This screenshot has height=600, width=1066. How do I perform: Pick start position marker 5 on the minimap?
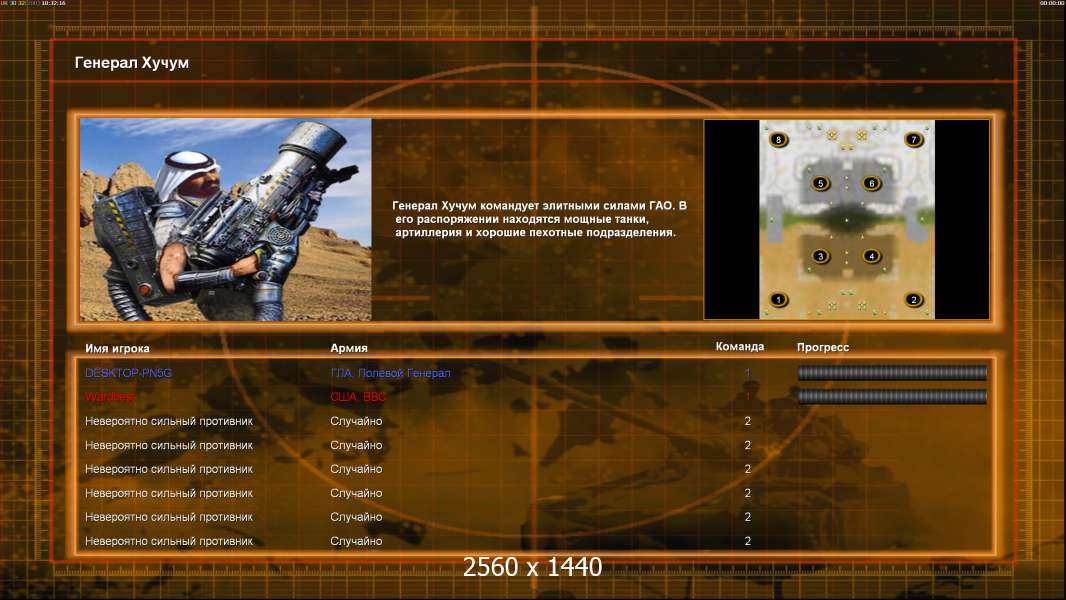[821, 183]
